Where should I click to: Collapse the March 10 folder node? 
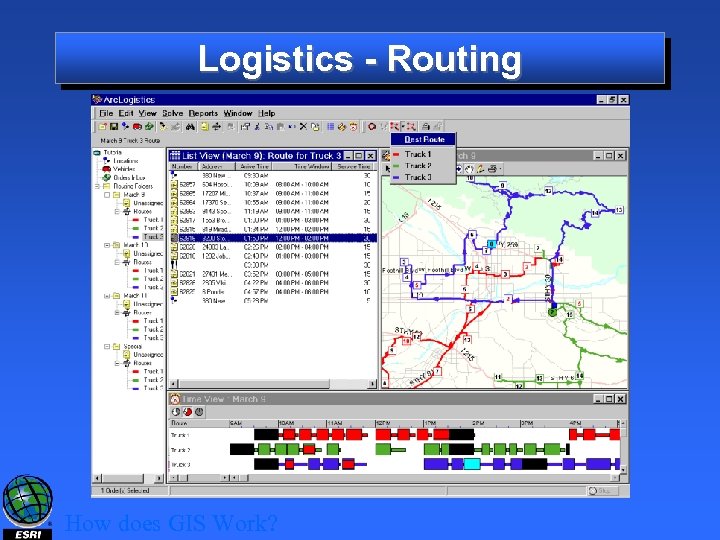coord(107,245)
